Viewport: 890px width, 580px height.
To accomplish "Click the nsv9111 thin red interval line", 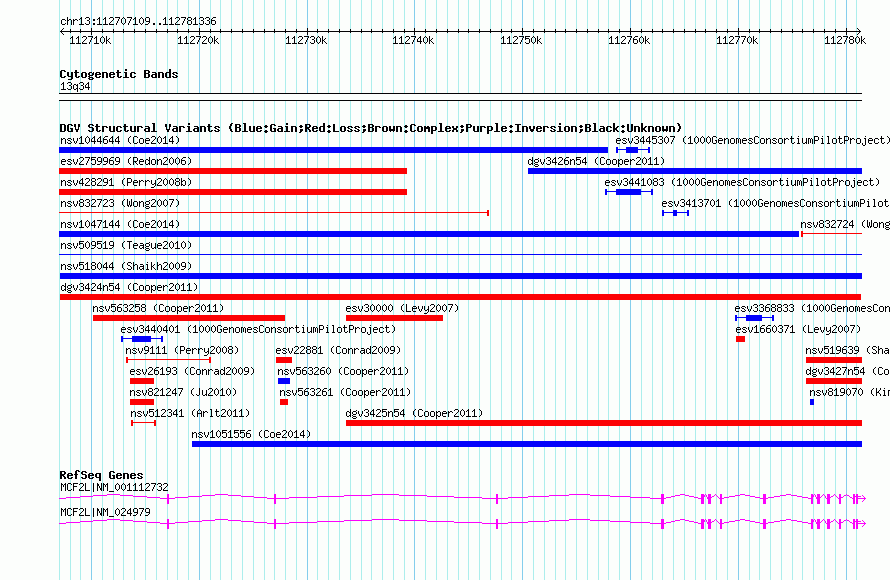I will click(169, 360).
